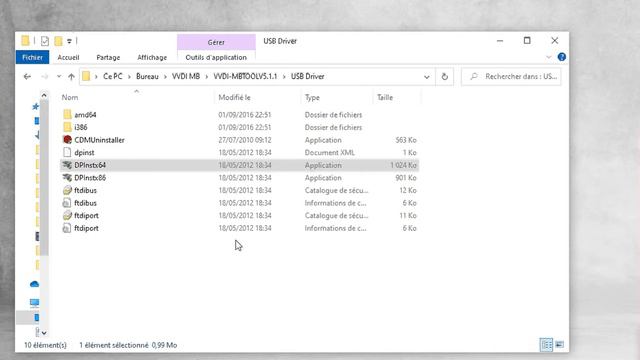640x360 pixels.
Task: Sort files by the Taille column
Action: (x=385, y=98)
